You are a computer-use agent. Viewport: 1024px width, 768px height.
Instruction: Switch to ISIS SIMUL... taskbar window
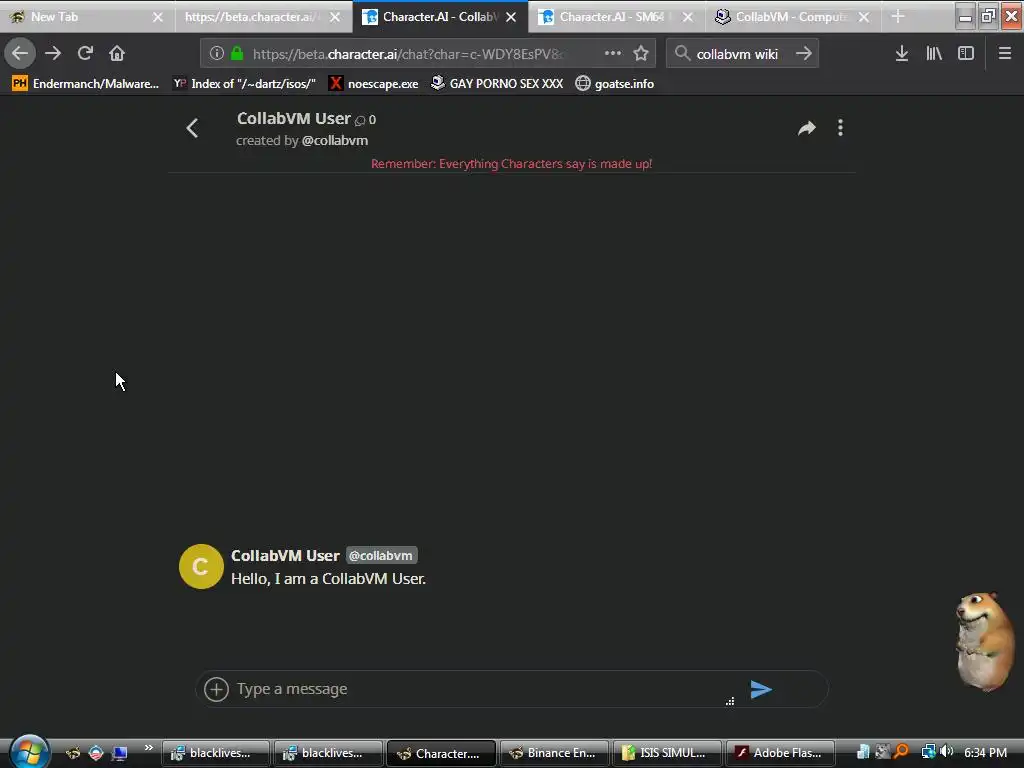pyautogui.click(x=667, y=753)
